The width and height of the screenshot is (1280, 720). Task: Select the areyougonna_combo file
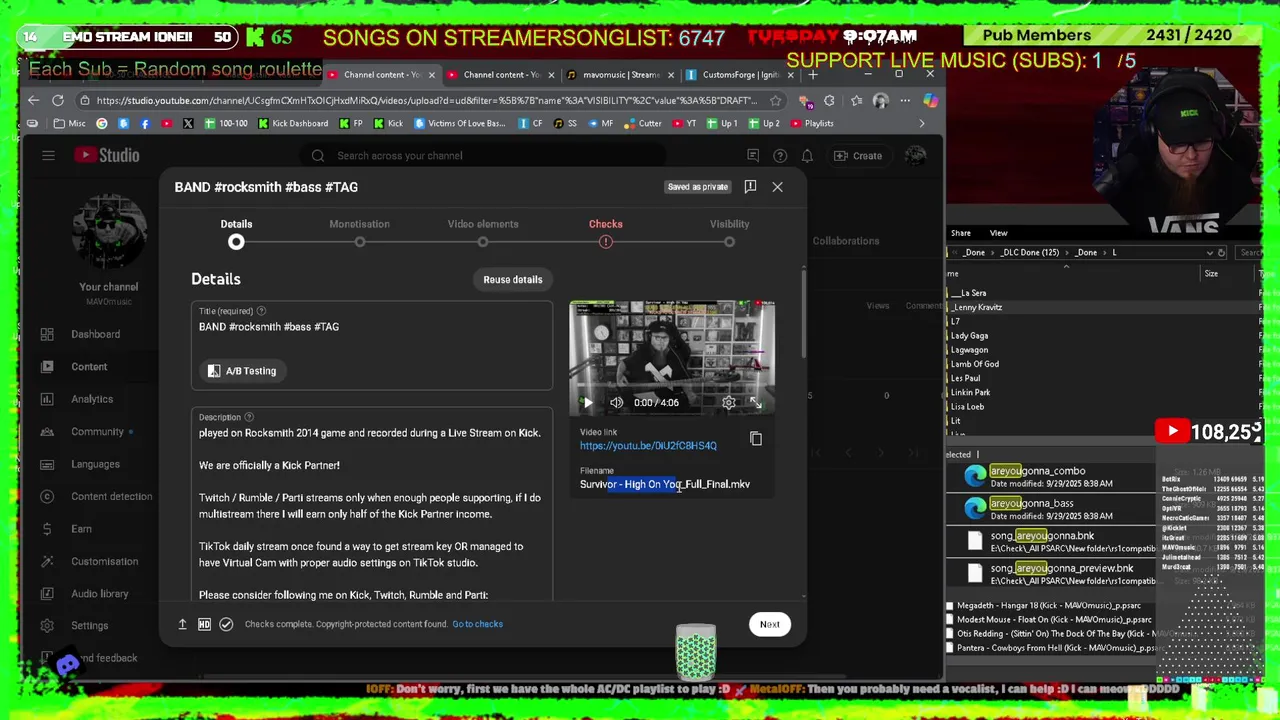click(1037, 471)
